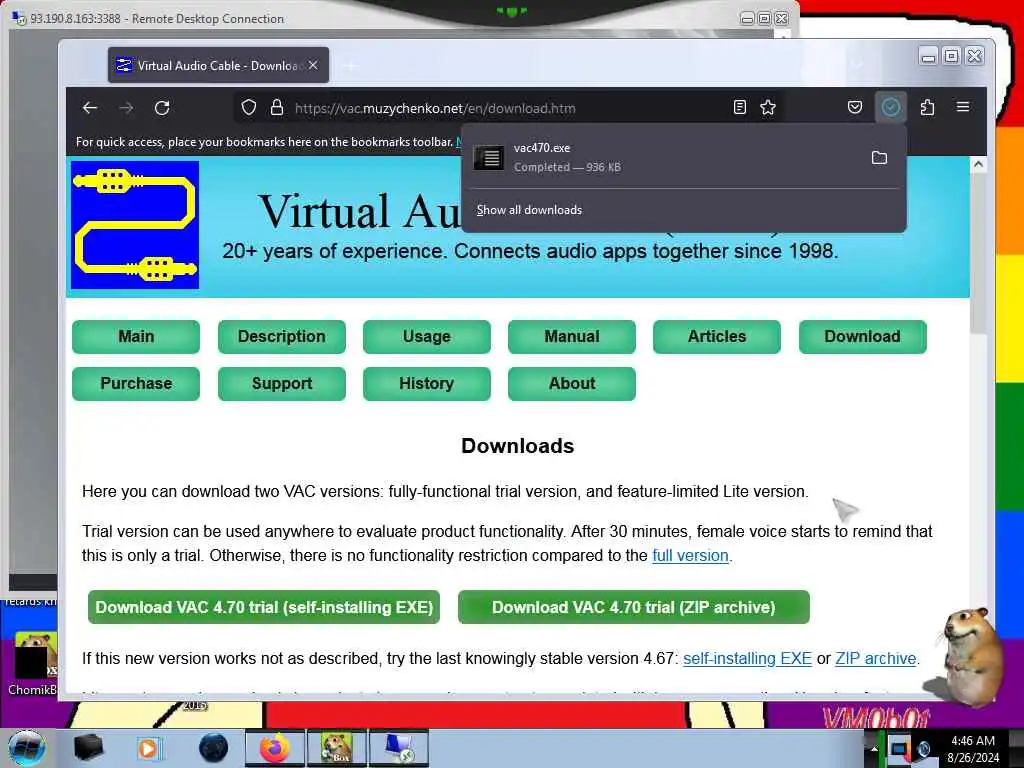Image resolution: width=1024 pixels, height=768 pixels.
Task: Open the Articles page
Action: click(716, 336)
